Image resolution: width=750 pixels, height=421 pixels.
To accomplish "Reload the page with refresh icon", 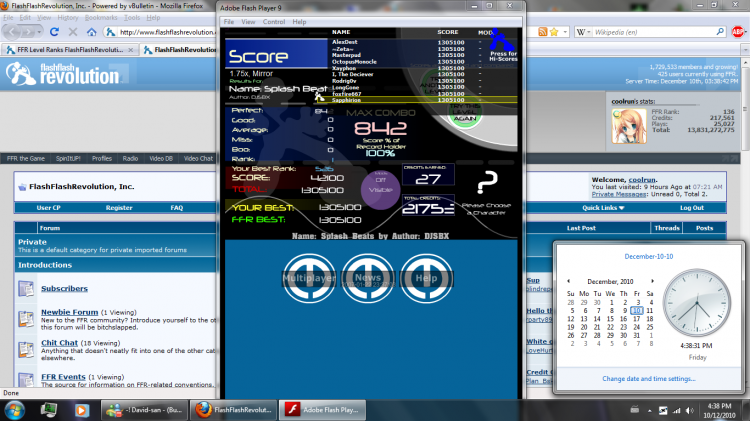I will (x=54, y=32).
